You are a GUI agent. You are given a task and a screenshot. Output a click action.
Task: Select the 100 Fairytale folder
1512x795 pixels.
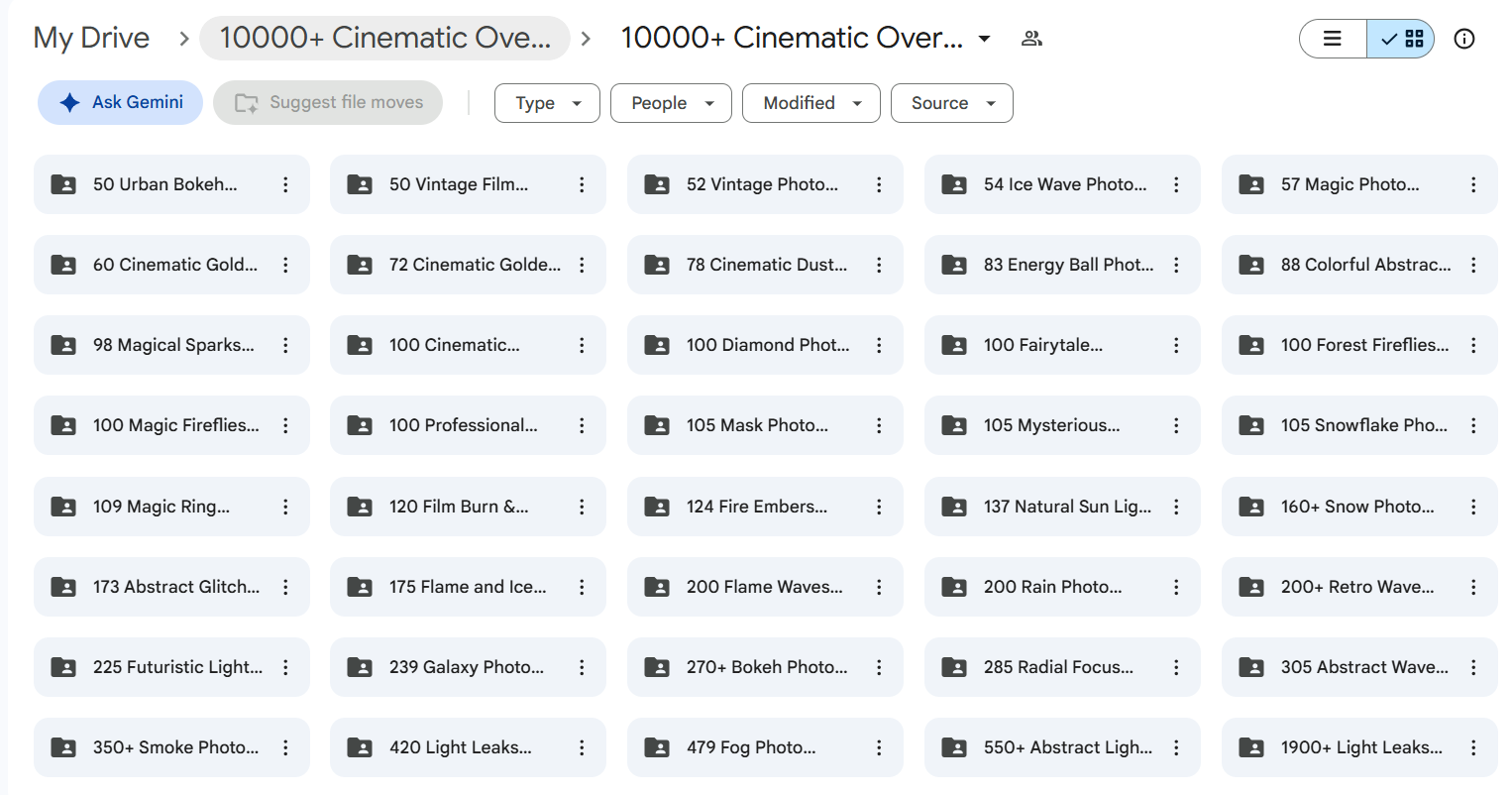[1062, 345]
